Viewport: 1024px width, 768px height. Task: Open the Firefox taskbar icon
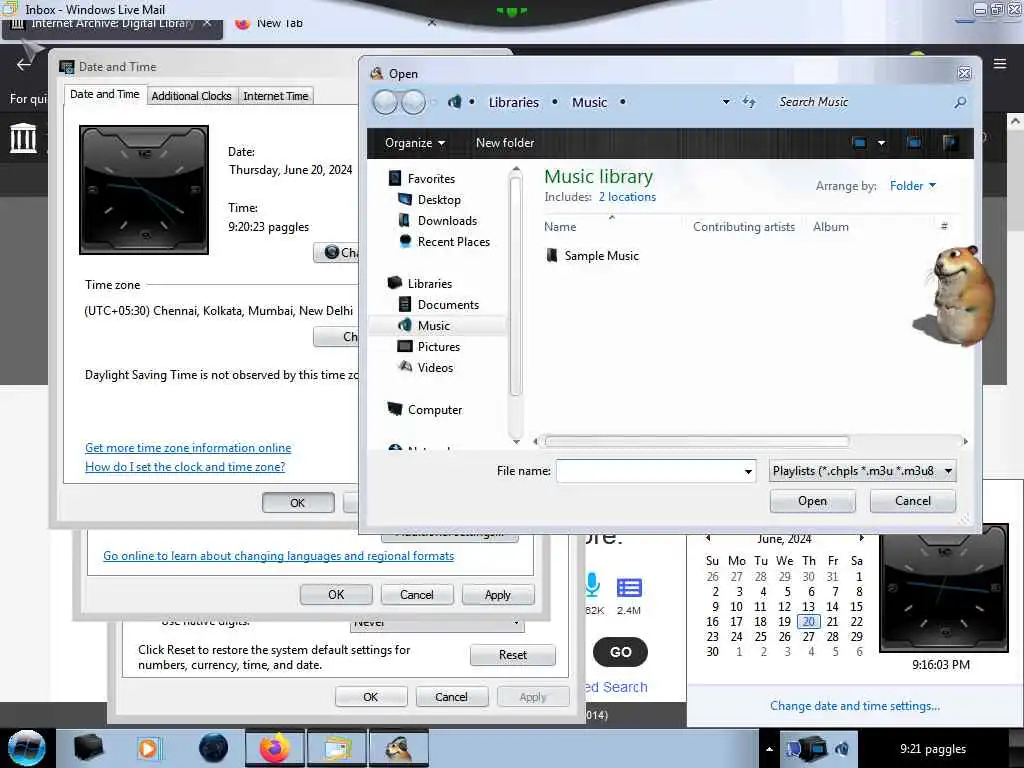274,748
